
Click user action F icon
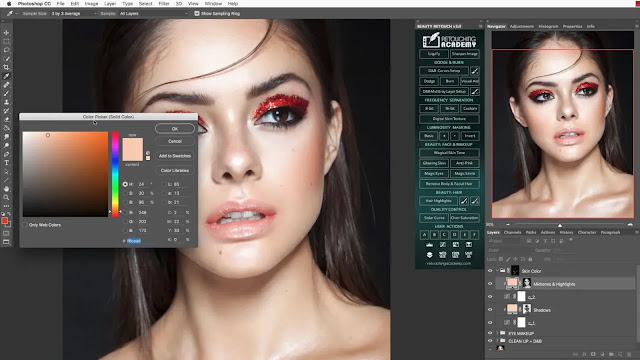[x=474, y=235]
